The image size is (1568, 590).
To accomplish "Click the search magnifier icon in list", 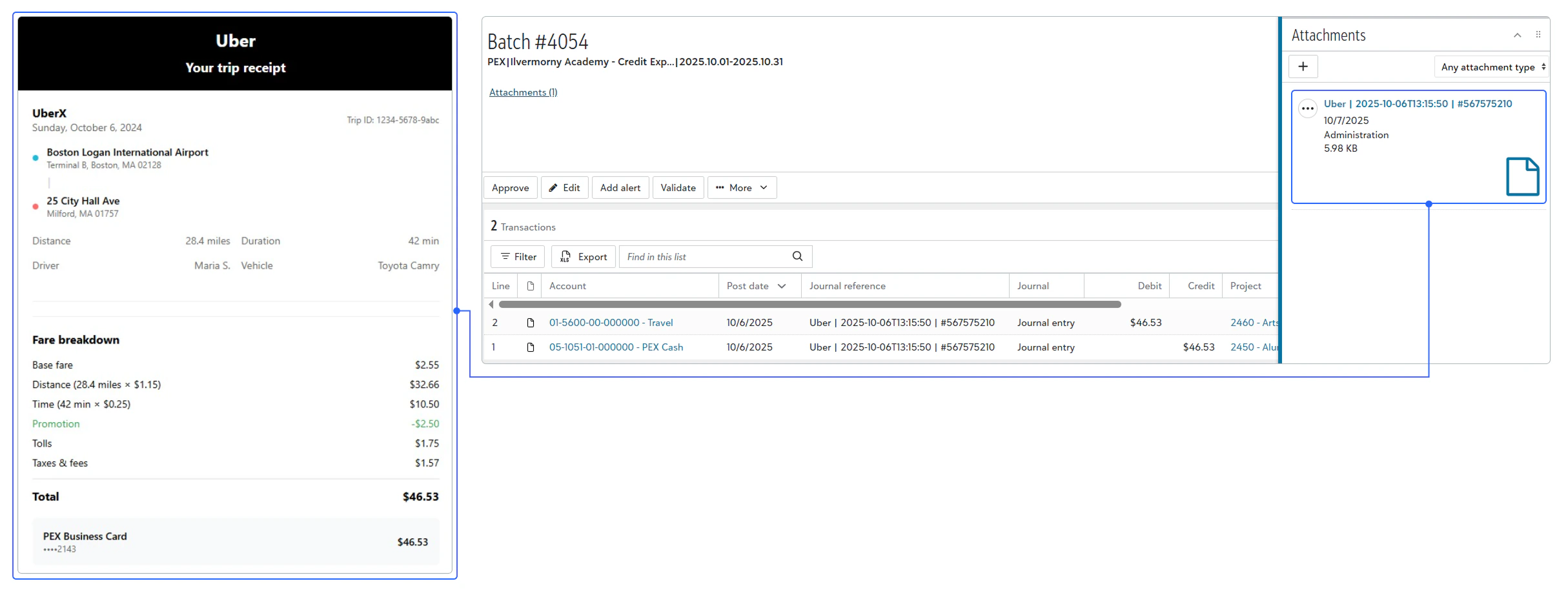I will coord(797,256).
